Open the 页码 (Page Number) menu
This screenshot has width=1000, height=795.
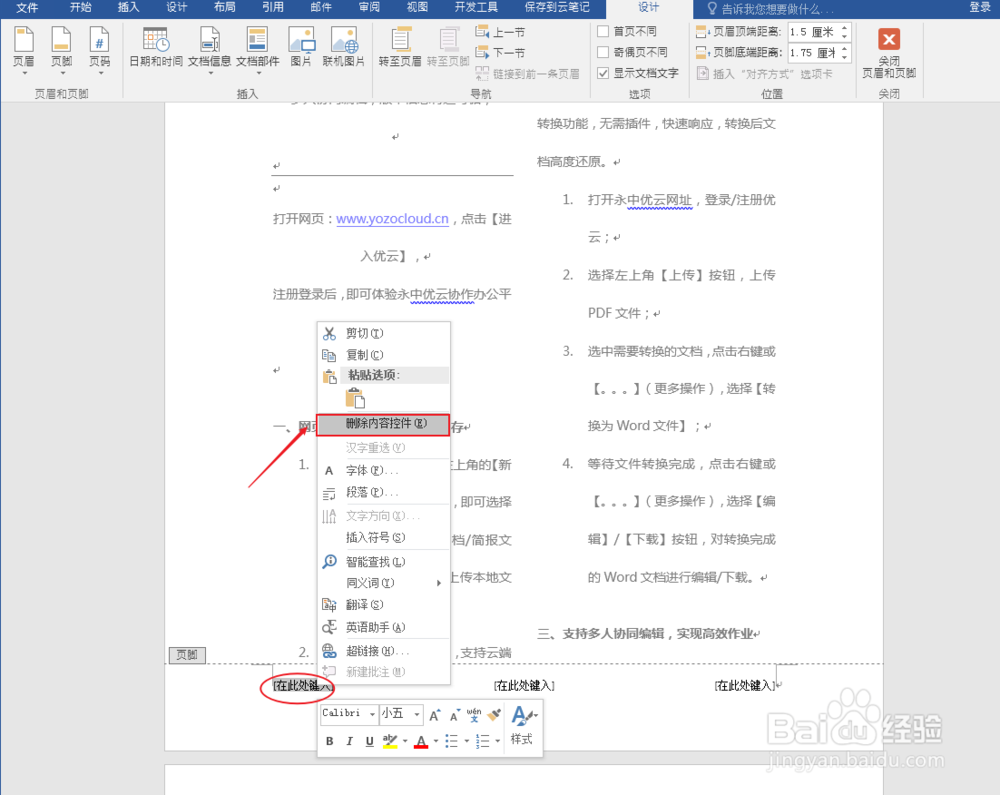pos(99,50)
